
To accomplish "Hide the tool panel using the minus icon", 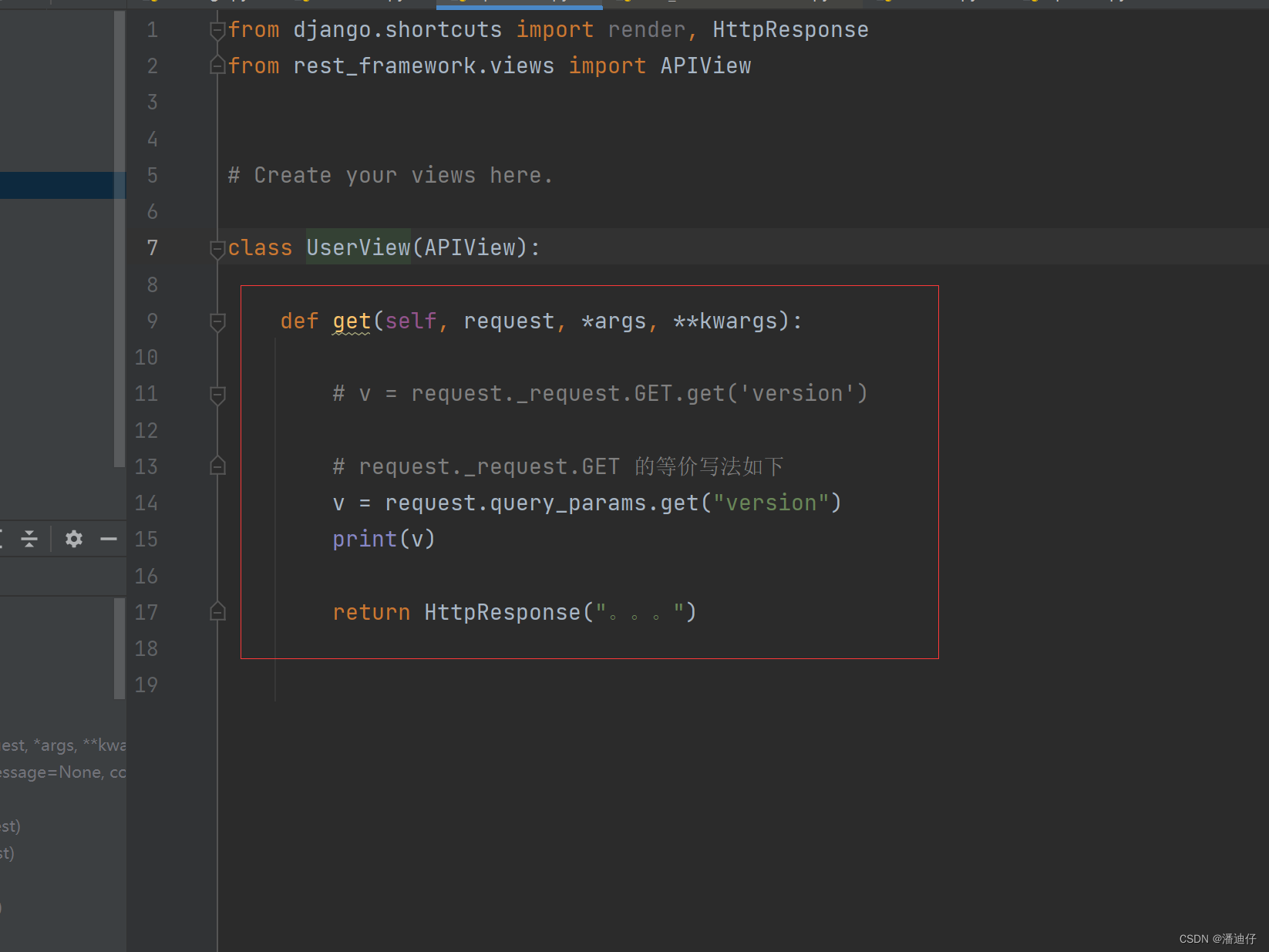I will click(108, 539).
